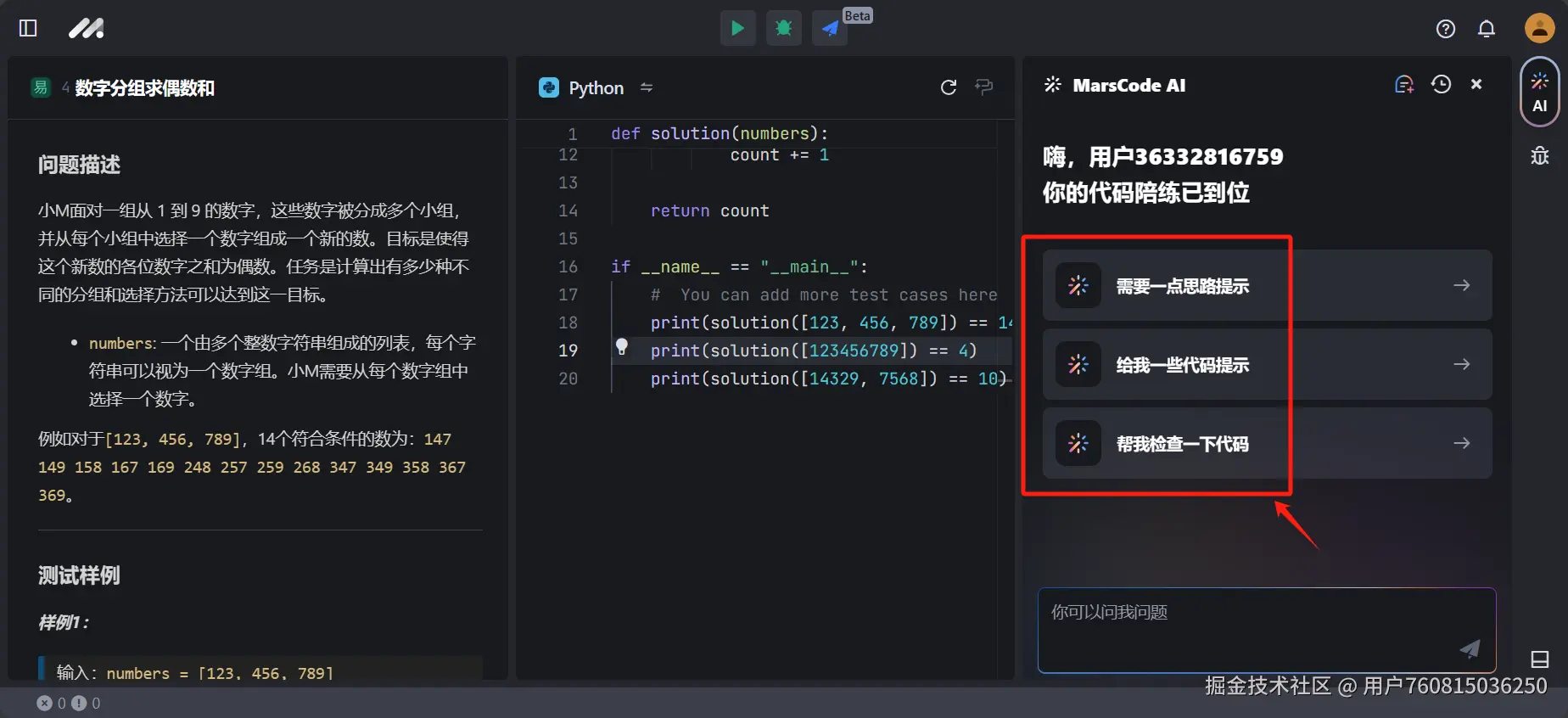Screen dimensions: 1568x718
Task: Toggle the left sidebar panel icon
Action: 28,28
